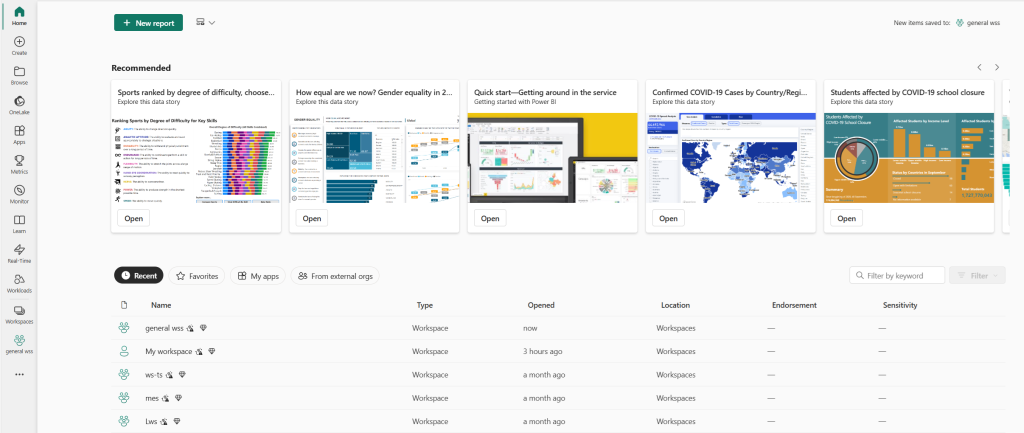The image size is (1024, 433).
Task: Go to OneLake in the sidebar
Action: click(x=19, y=105)
